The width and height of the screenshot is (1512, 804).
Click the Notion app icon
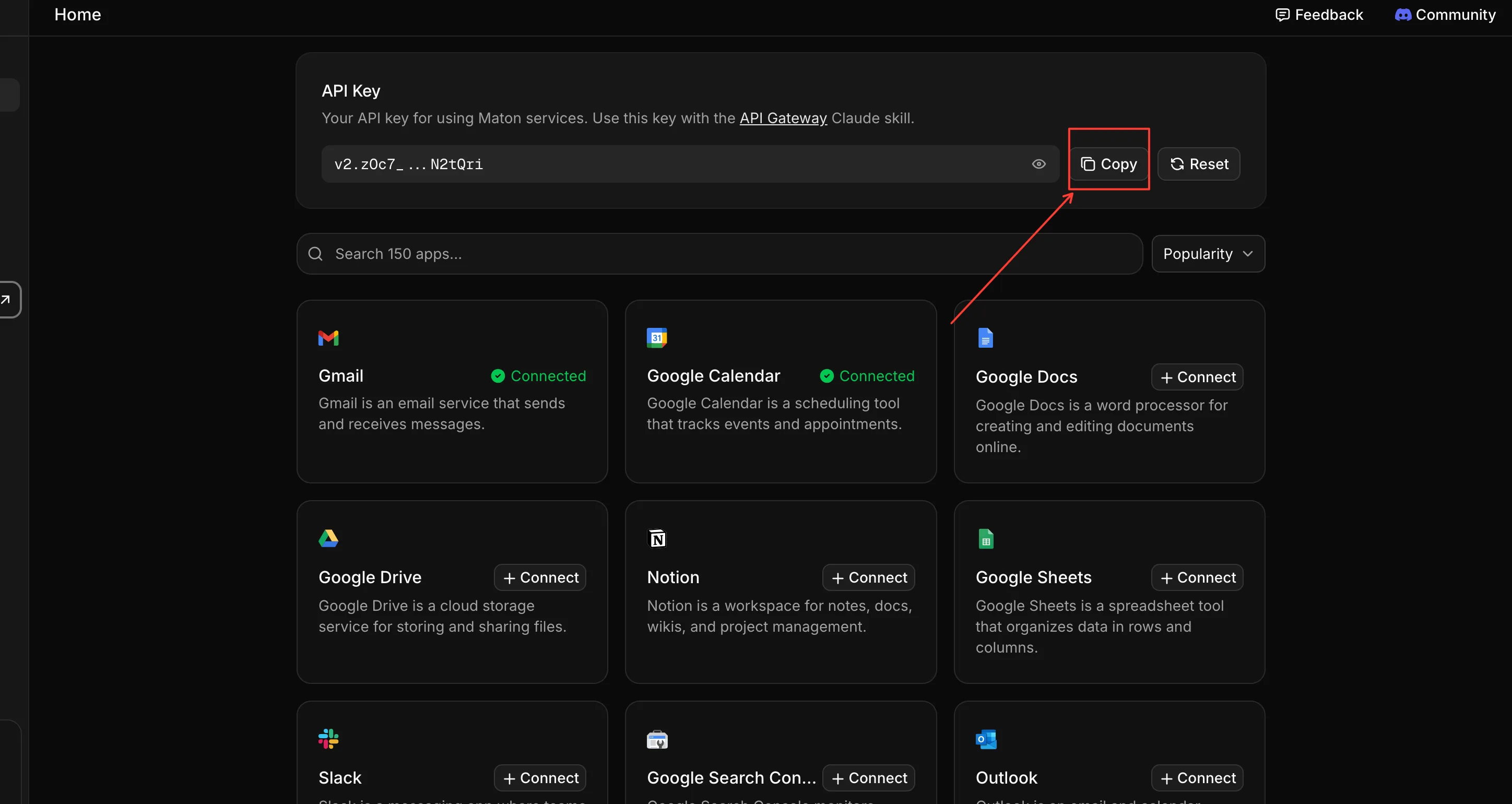(657, 538)
